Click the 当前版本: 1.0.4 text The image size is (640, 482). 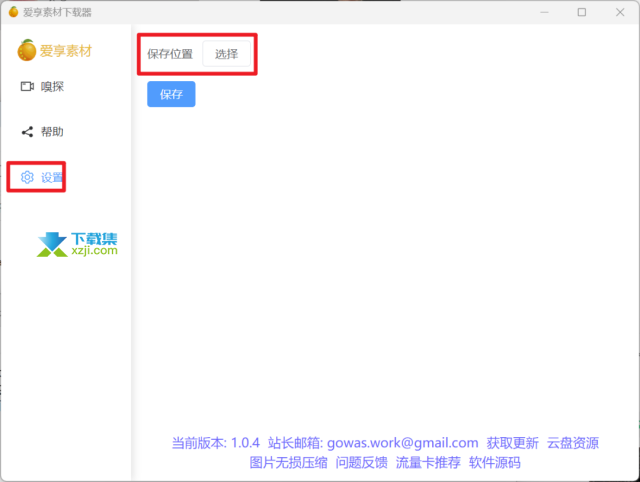click(216, 443)
